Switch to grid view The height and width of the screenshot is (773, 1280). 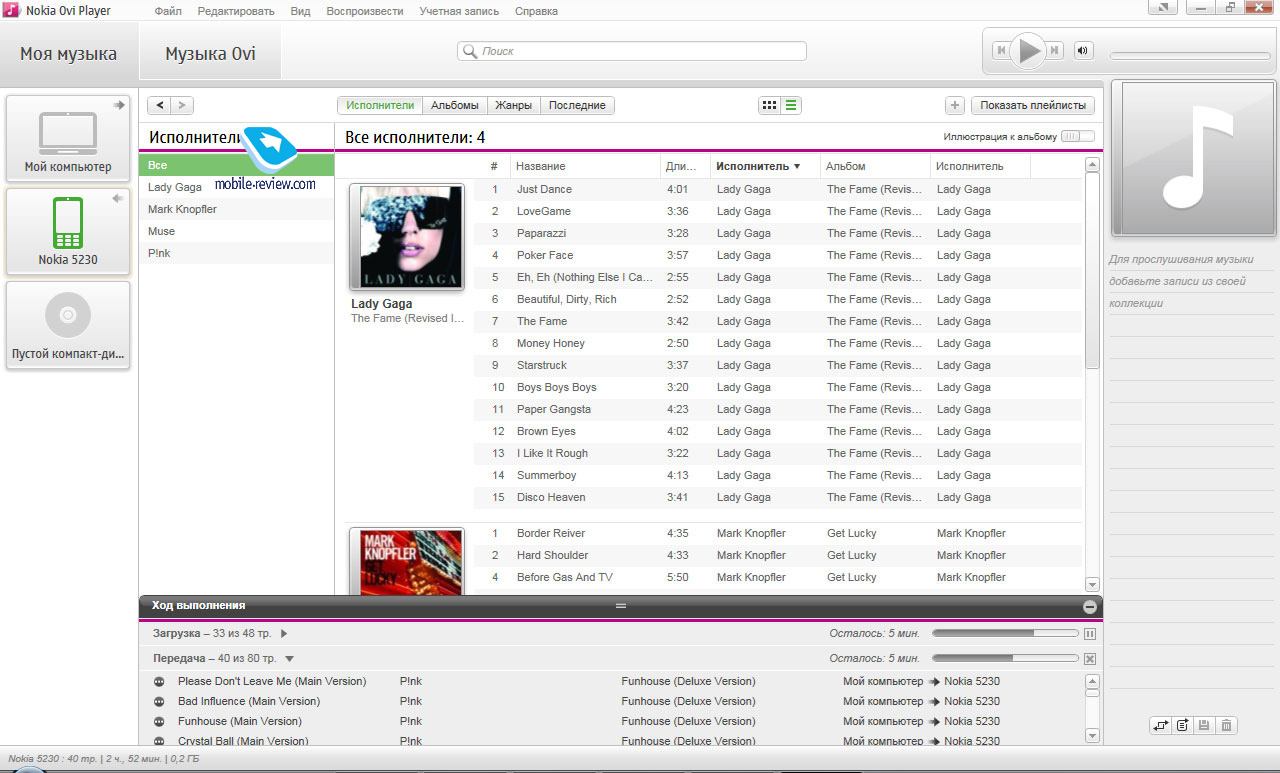pos(769,105)
